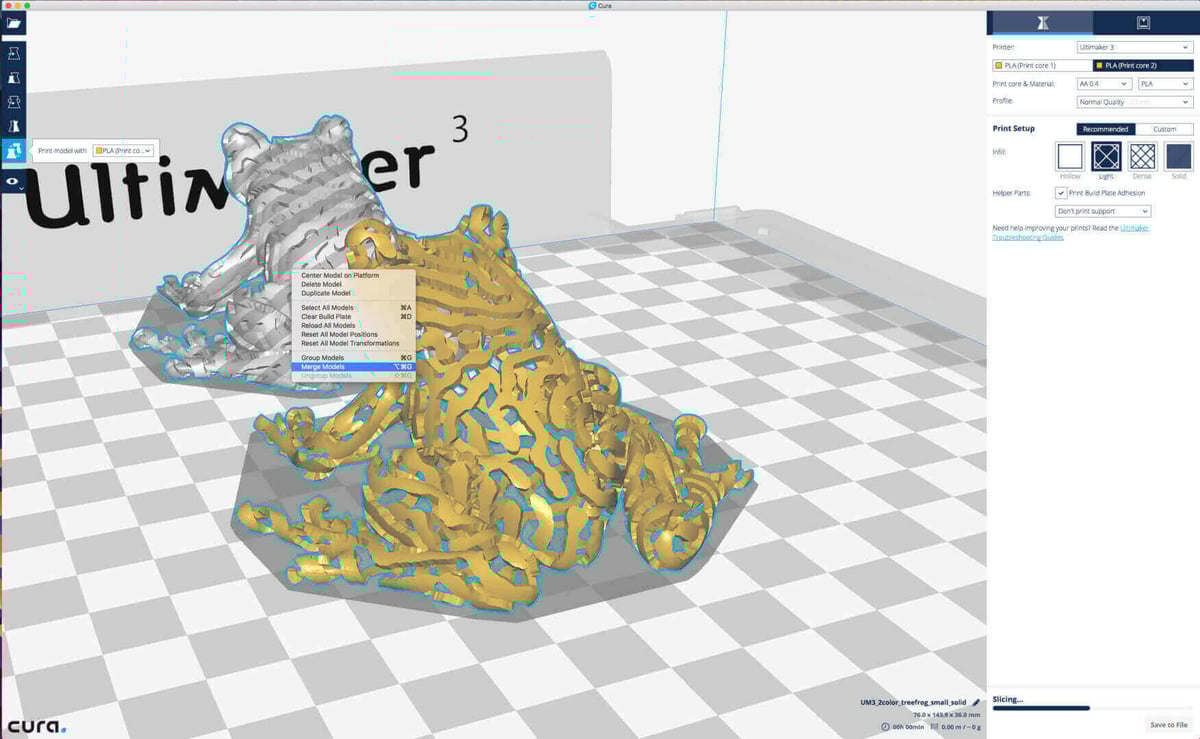The width and height of the screenshot is (1200, 739).
Task: Open the Don't print support dropdown
Action: 1103,211
